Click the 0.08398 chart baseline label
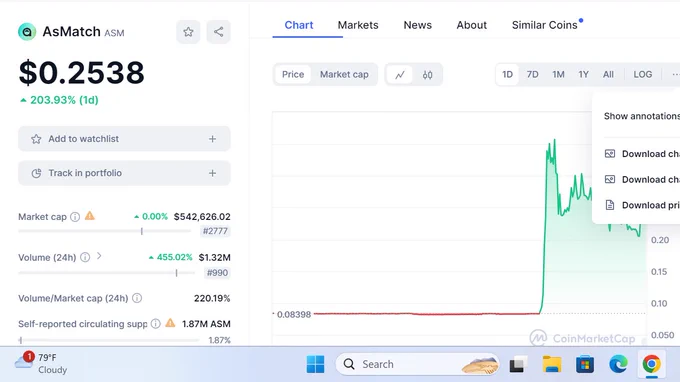Screen dimensions: 680x382 point(294,314)
